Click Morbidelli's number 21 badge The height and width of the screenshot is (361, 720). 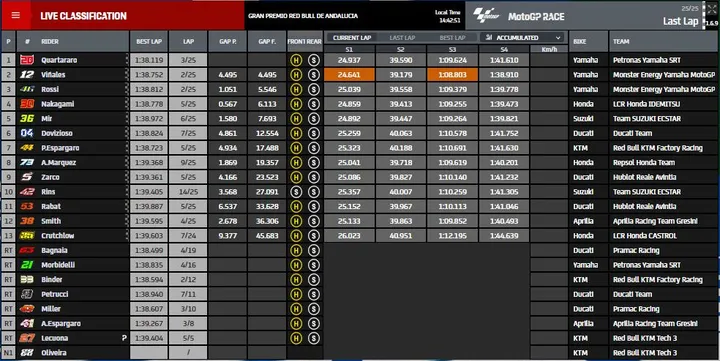(27, 265)
